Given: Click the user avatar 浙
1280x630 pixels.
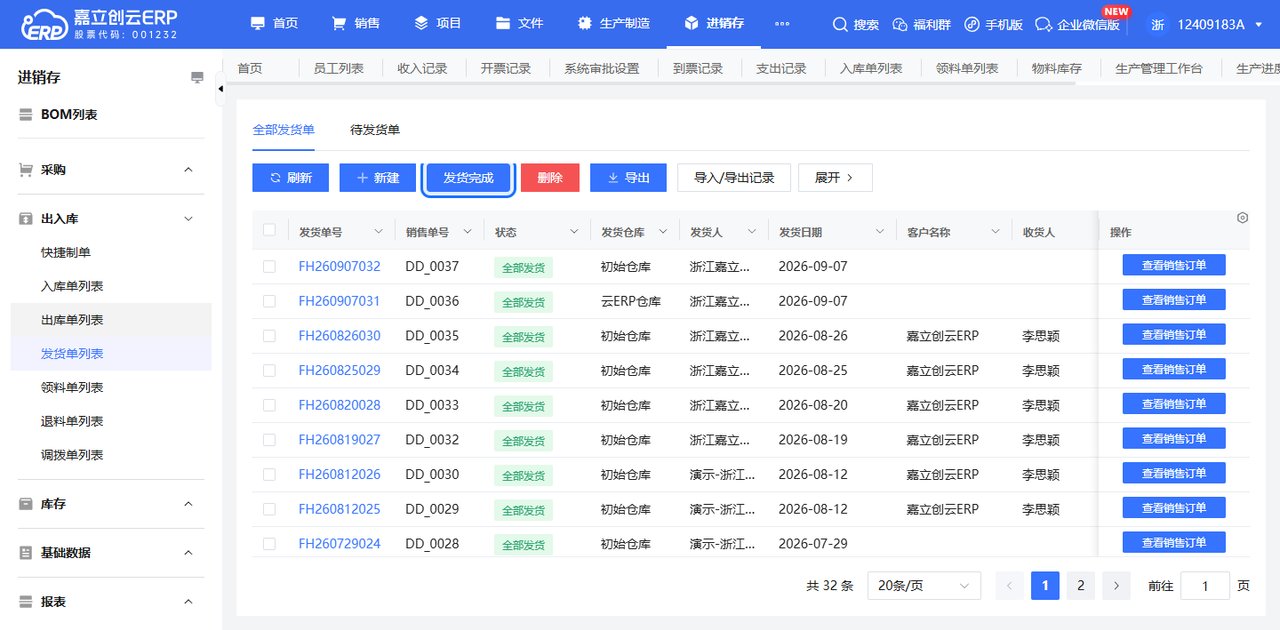Looking at the screenshot, I should 1158,24.
